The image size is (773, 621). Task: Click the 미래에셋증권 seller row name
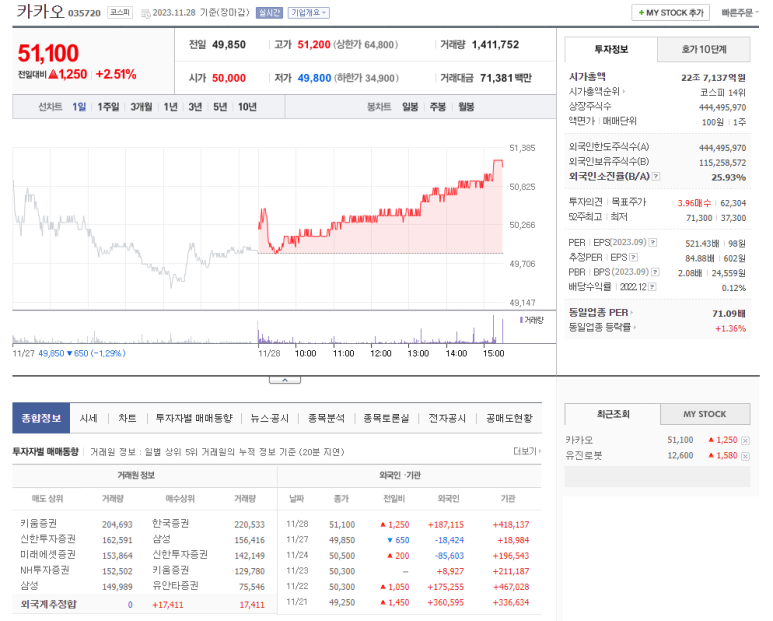pyautogui.click(x=48, y=555)
